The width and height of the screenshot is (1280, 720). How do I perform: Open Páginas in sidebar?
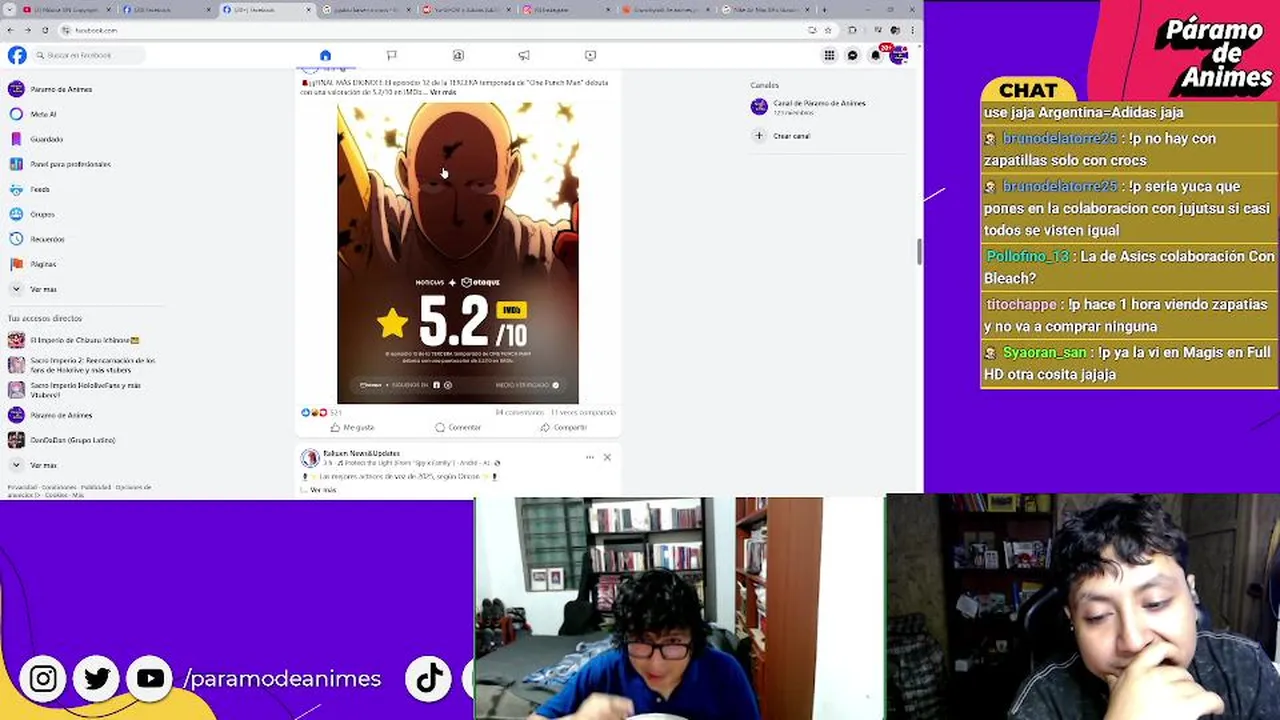33,264
